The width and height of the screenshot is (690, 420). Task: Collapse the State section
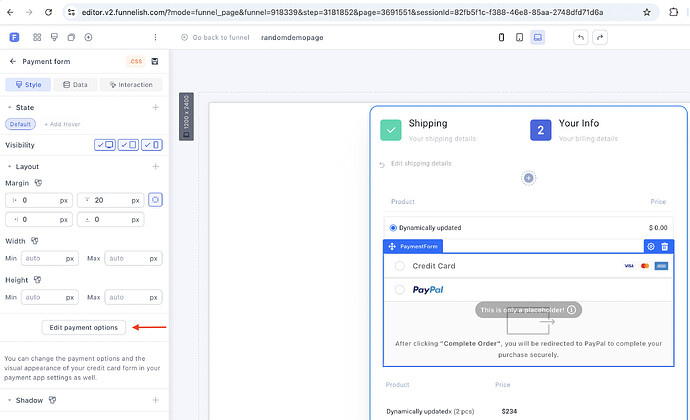click(9, 107)
